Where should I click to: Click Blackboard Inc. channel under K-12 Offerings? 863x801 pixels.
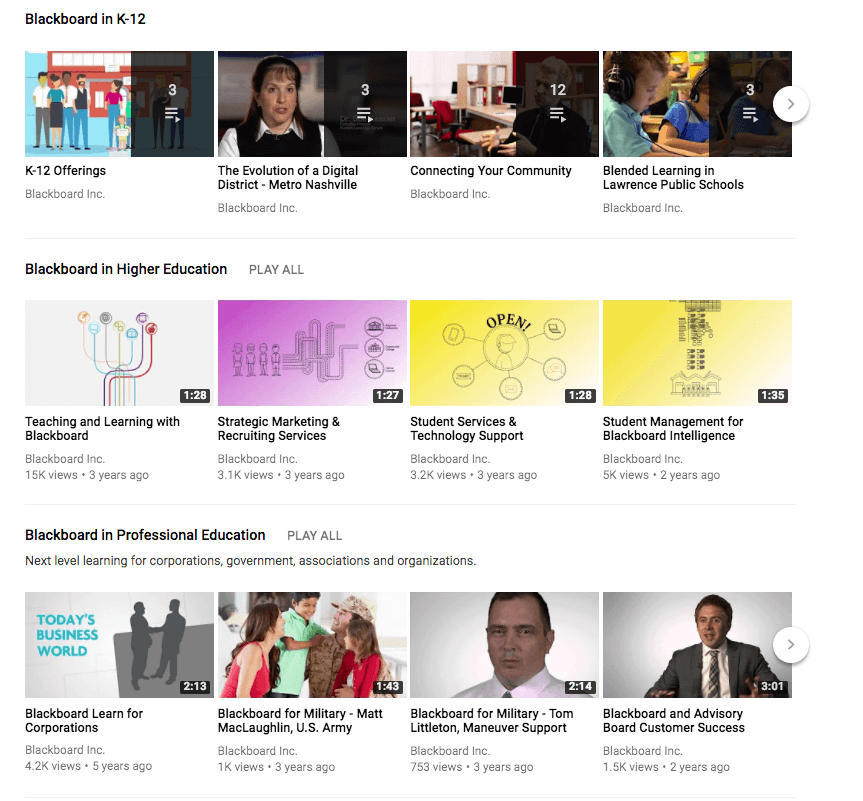click(x=65, y=194)
